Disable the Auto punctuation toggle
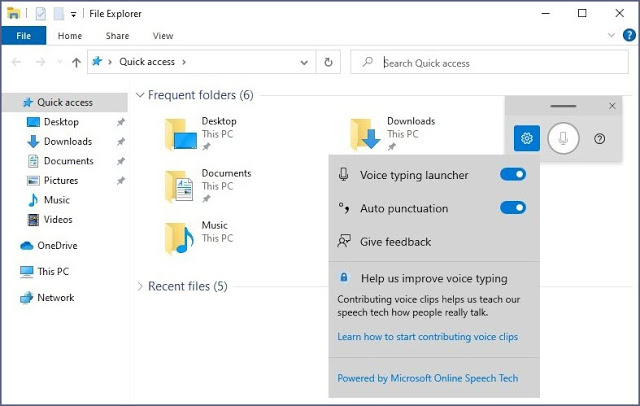The height and width of the screenshot is (406, 640). tap(512, 208)
